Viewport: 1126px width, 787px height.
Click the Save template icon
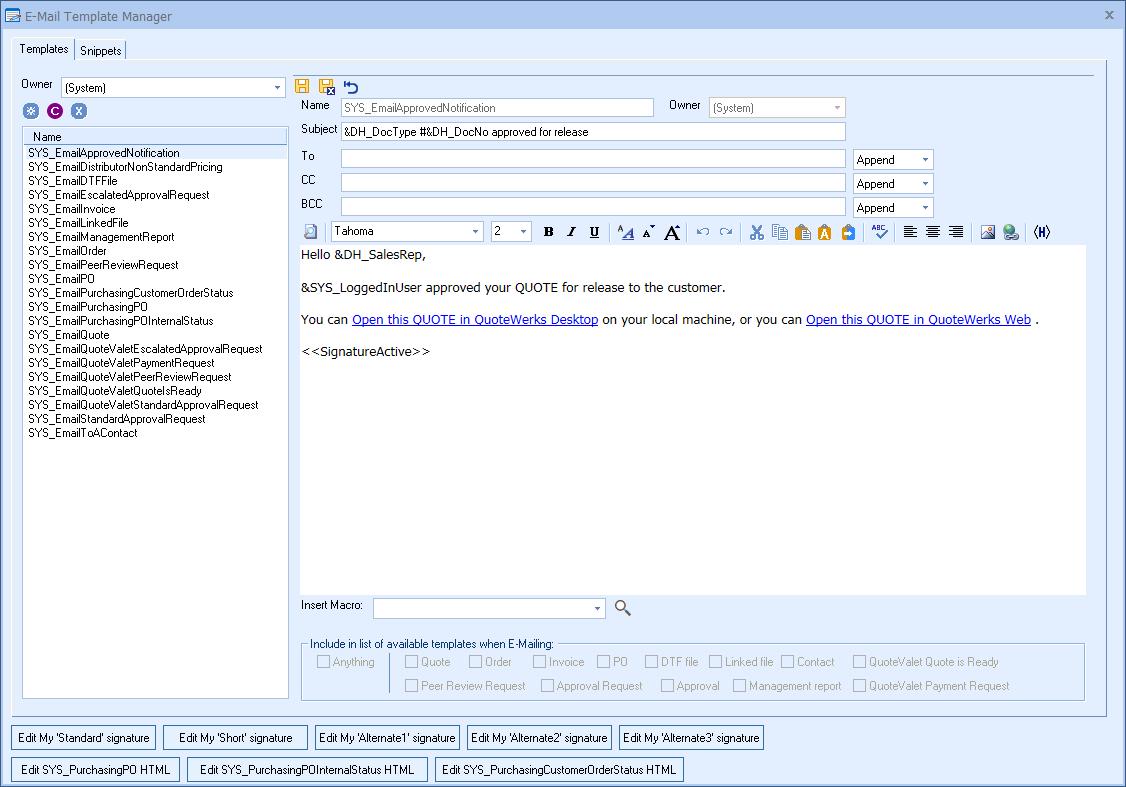pos(302,87)
